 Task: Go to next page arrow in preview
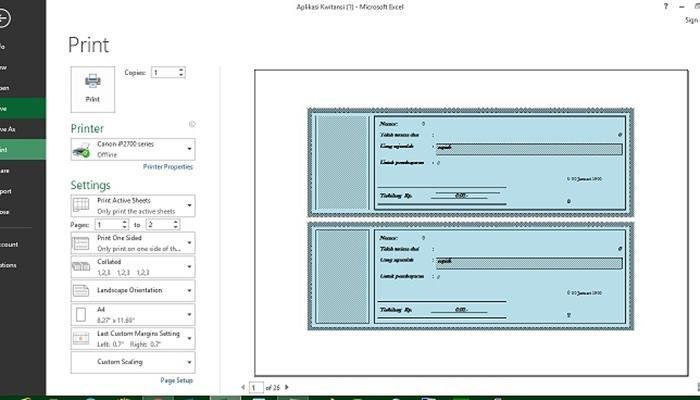coord(287,387)
